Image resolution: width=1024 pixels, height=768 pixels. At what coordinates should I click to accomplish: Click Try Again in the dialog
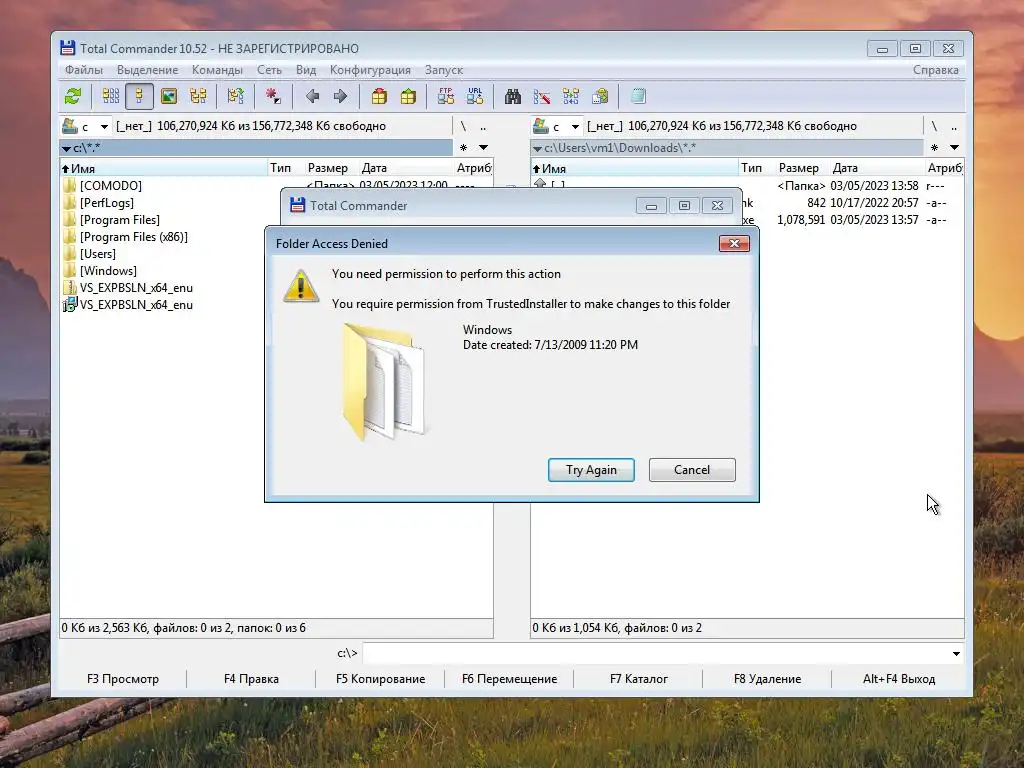[591, 470]
